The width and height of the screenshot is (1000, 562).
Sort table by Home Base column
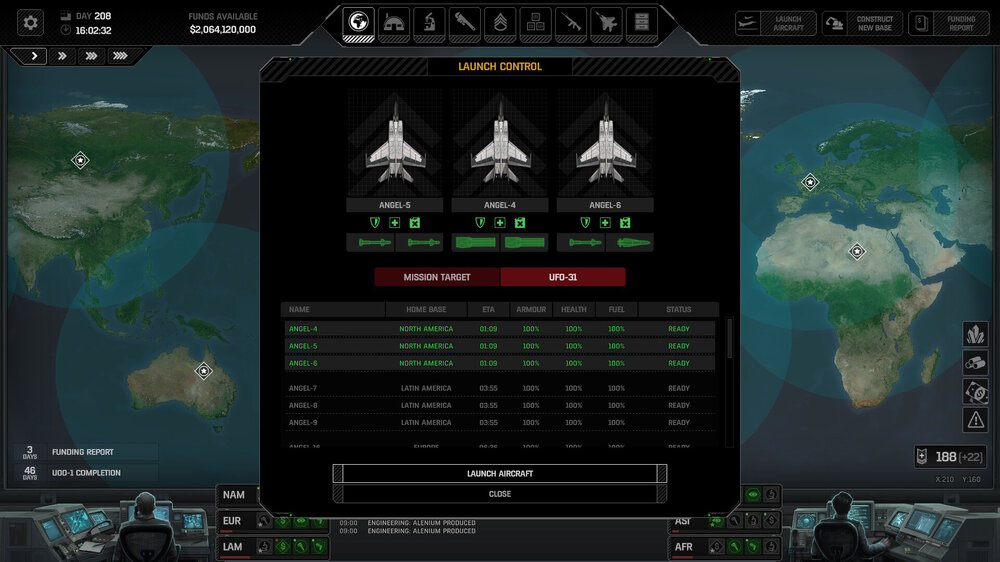point(426,309)
